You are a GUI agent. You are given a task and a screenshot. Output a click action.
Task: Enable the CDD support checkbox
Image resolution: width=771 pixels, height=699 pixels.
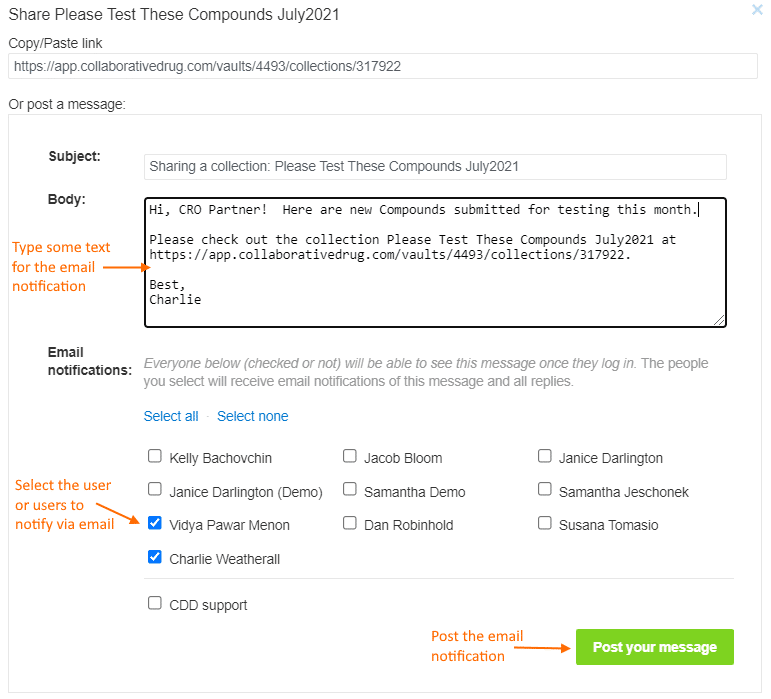point(154,603)
